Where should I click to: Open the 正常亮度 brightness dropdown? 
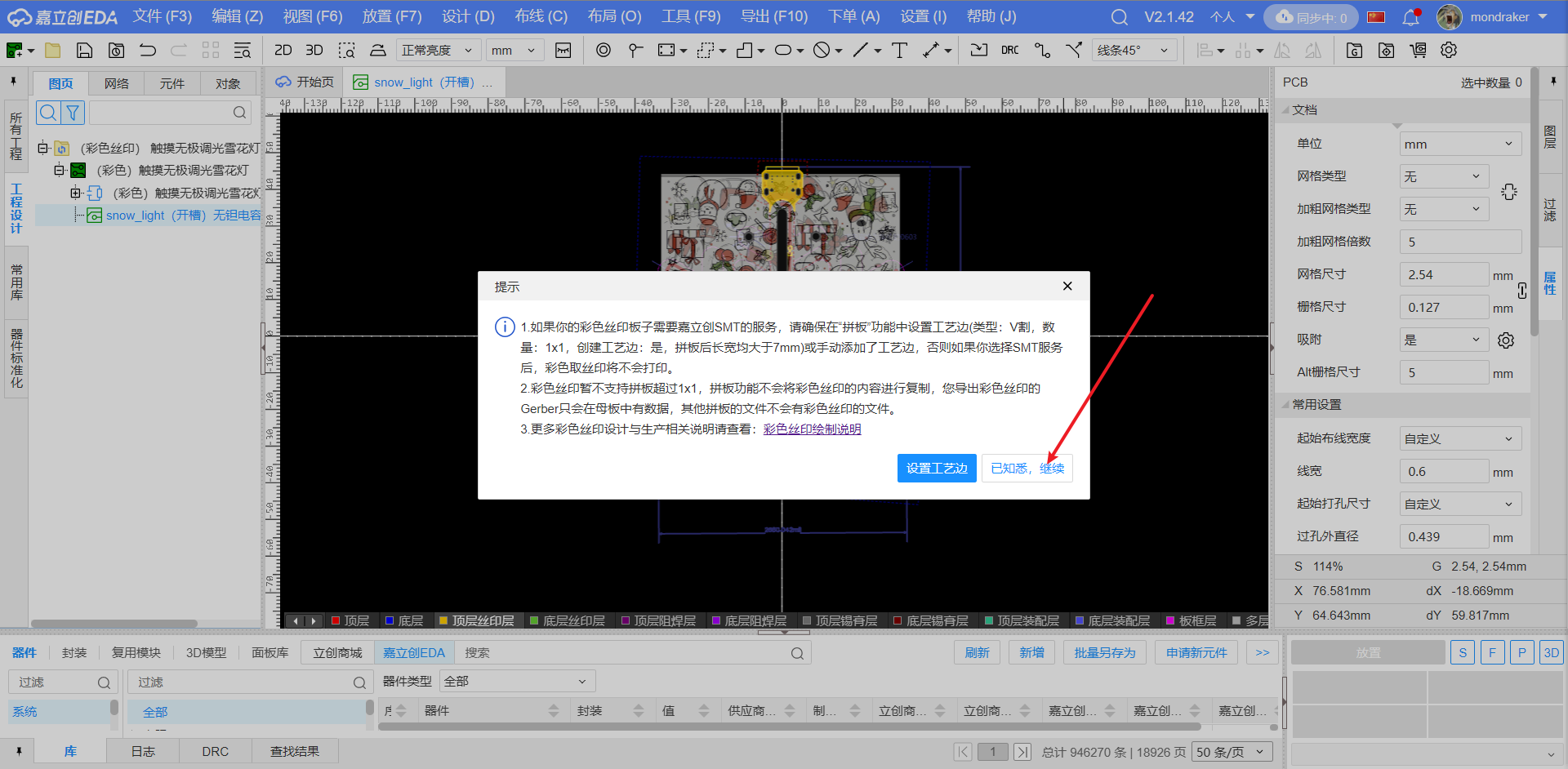pyautogui.click(x=438, y=51)
